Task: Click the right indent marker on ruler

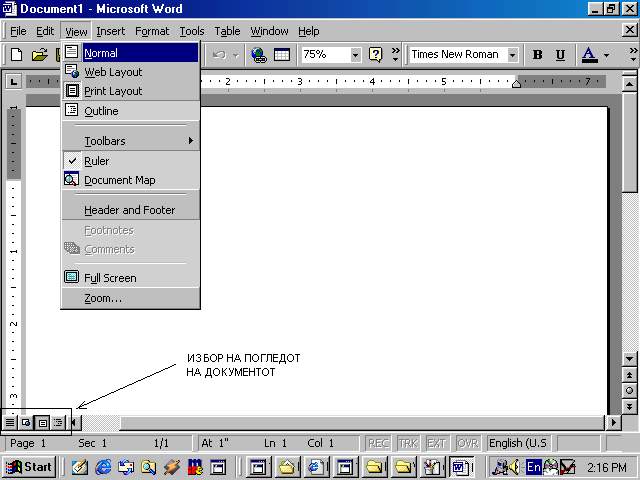Action: coord(516,84)
